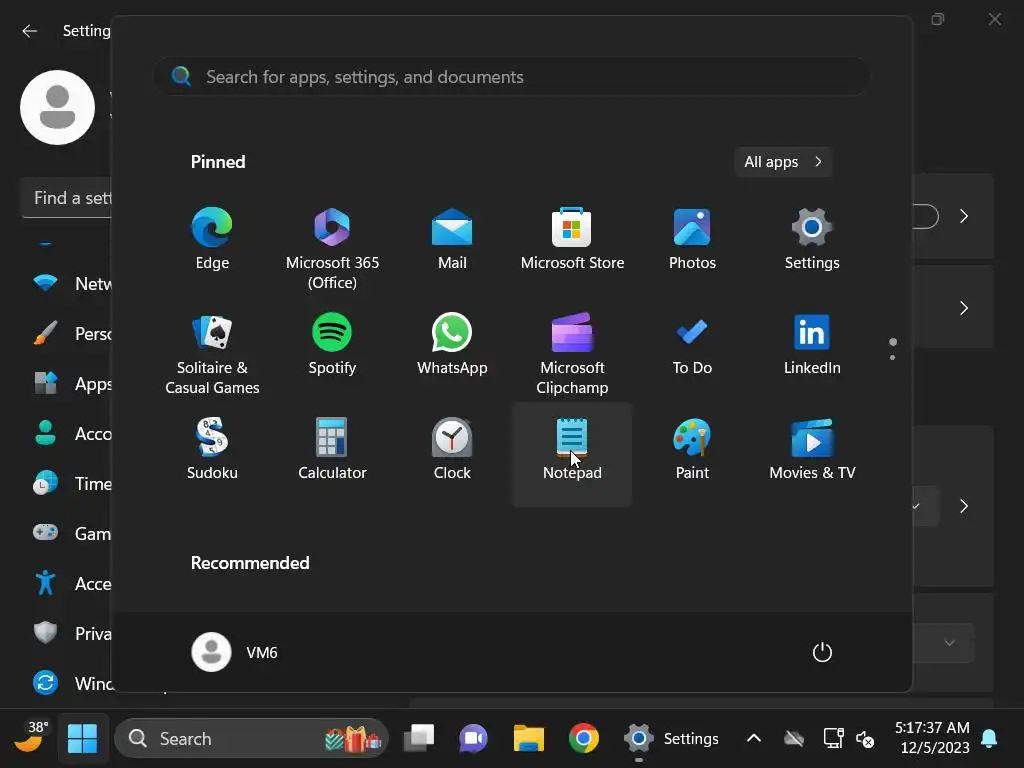Open the To Do app
The width and height of the screenshot is (1024, 768).
(x=692, y=344)
